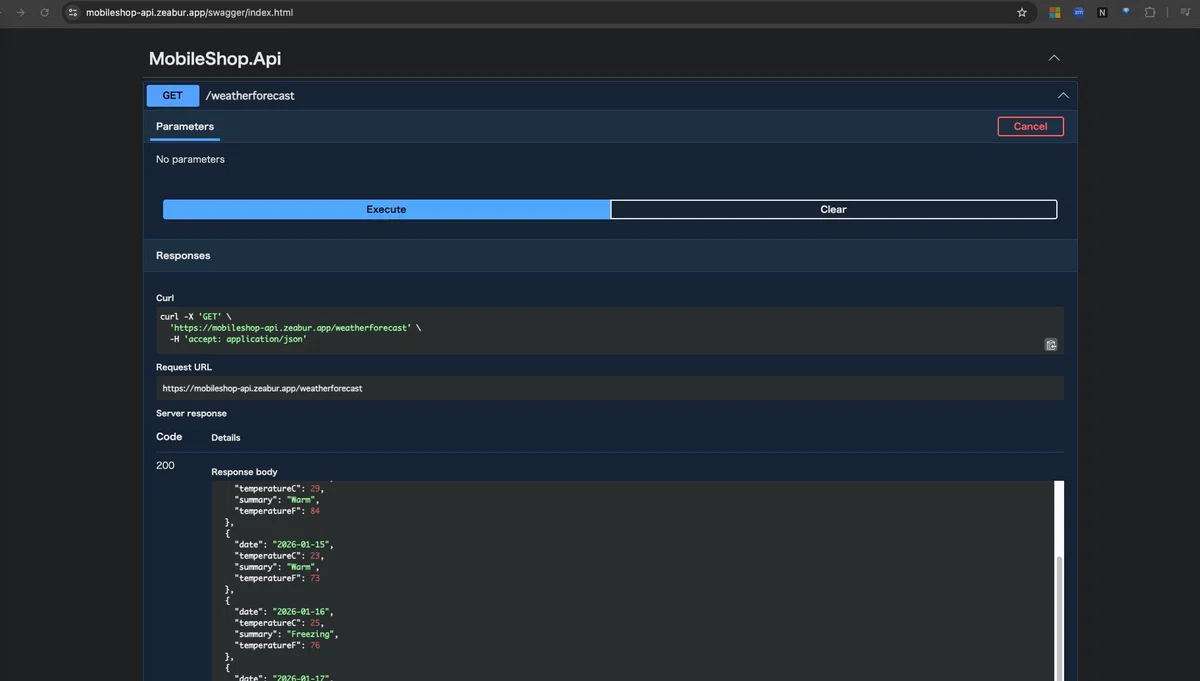Bookmark this page with the star icon

tap(1022, 13)
